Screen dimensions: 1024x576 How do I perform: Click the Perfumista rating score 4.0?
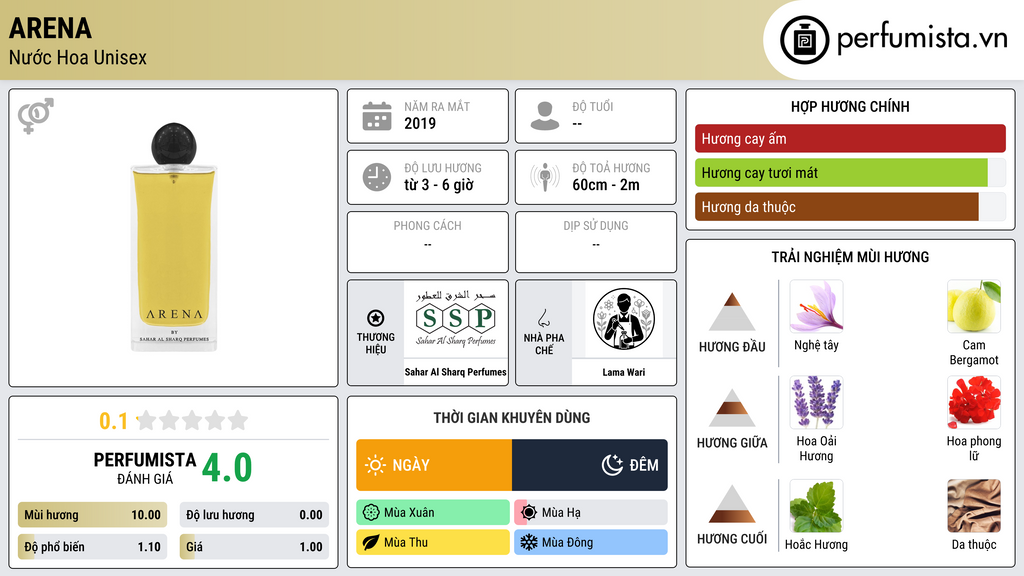227,468
